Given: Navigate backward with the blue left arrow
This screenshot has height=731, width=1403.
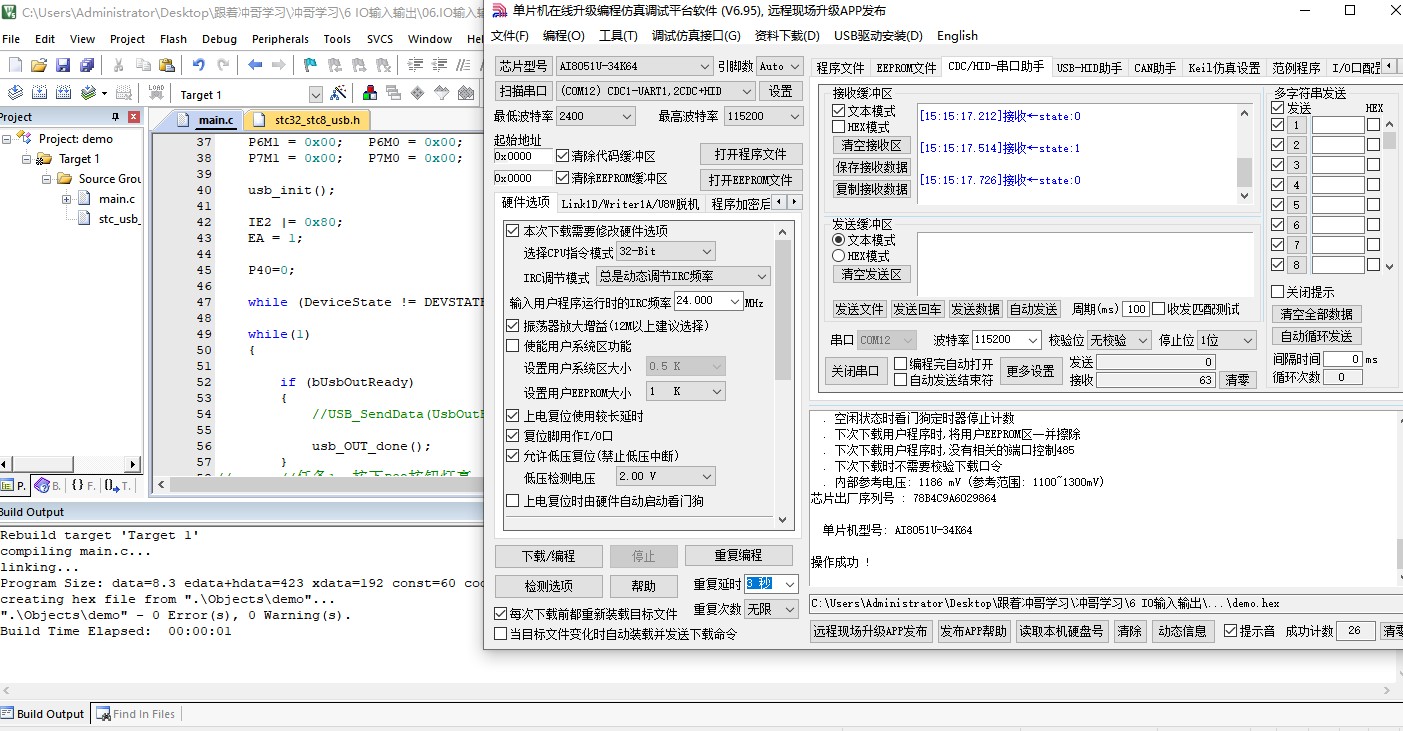Looking at the screenshot, I should click(x=254, y=65).
